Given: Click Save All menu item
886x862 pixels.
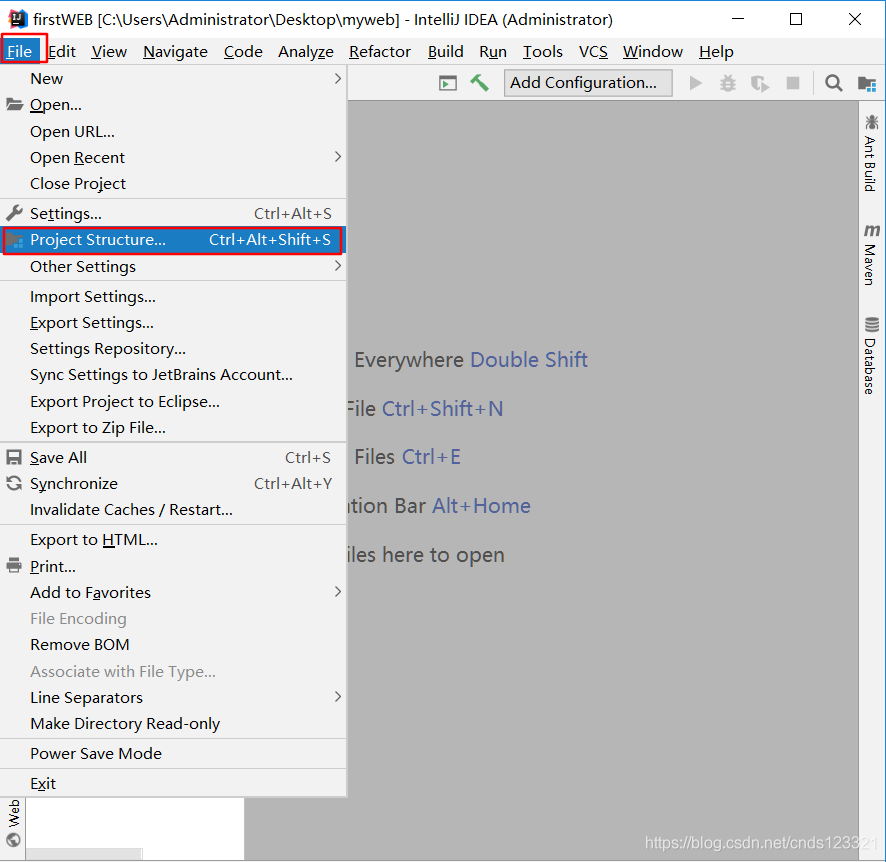Looking at the screenshot, I should point(173,458).
